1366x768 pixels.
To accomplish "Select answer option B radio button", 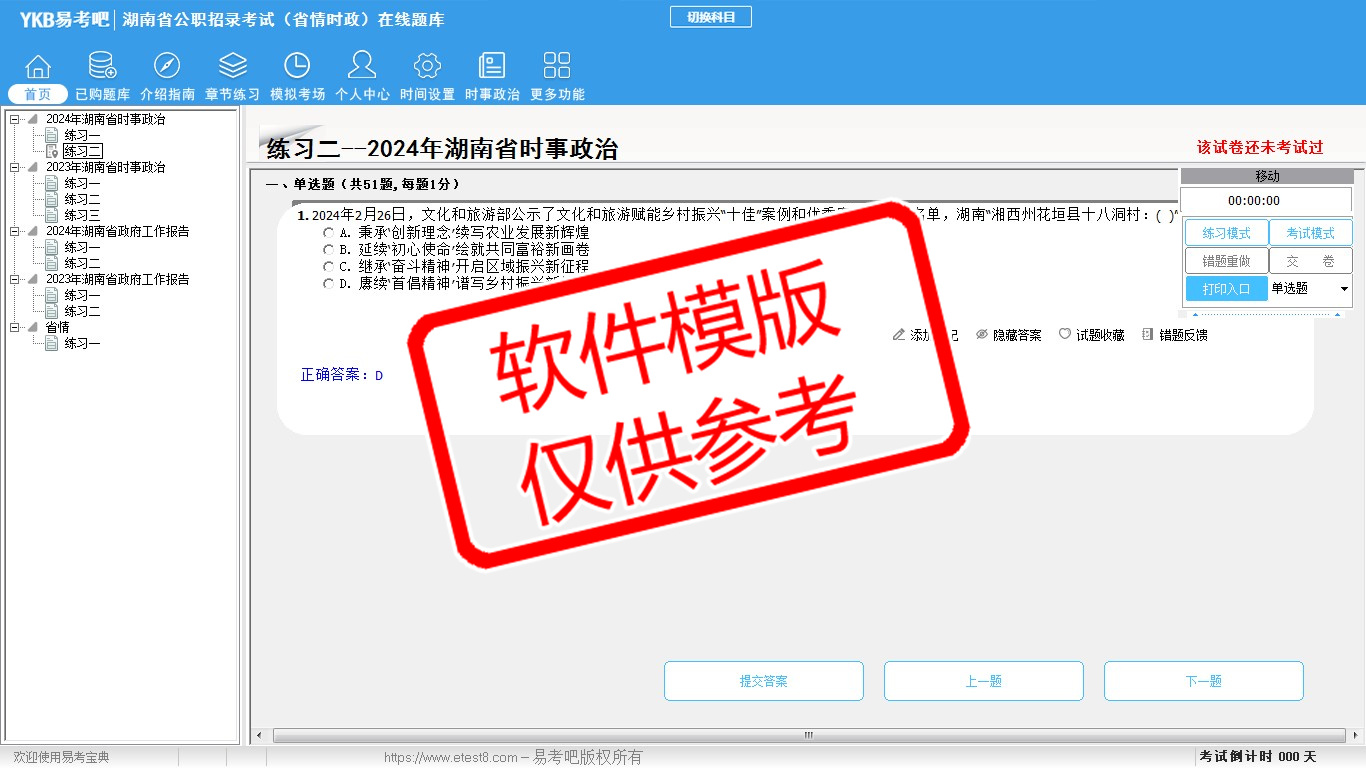I will point(328,249).
